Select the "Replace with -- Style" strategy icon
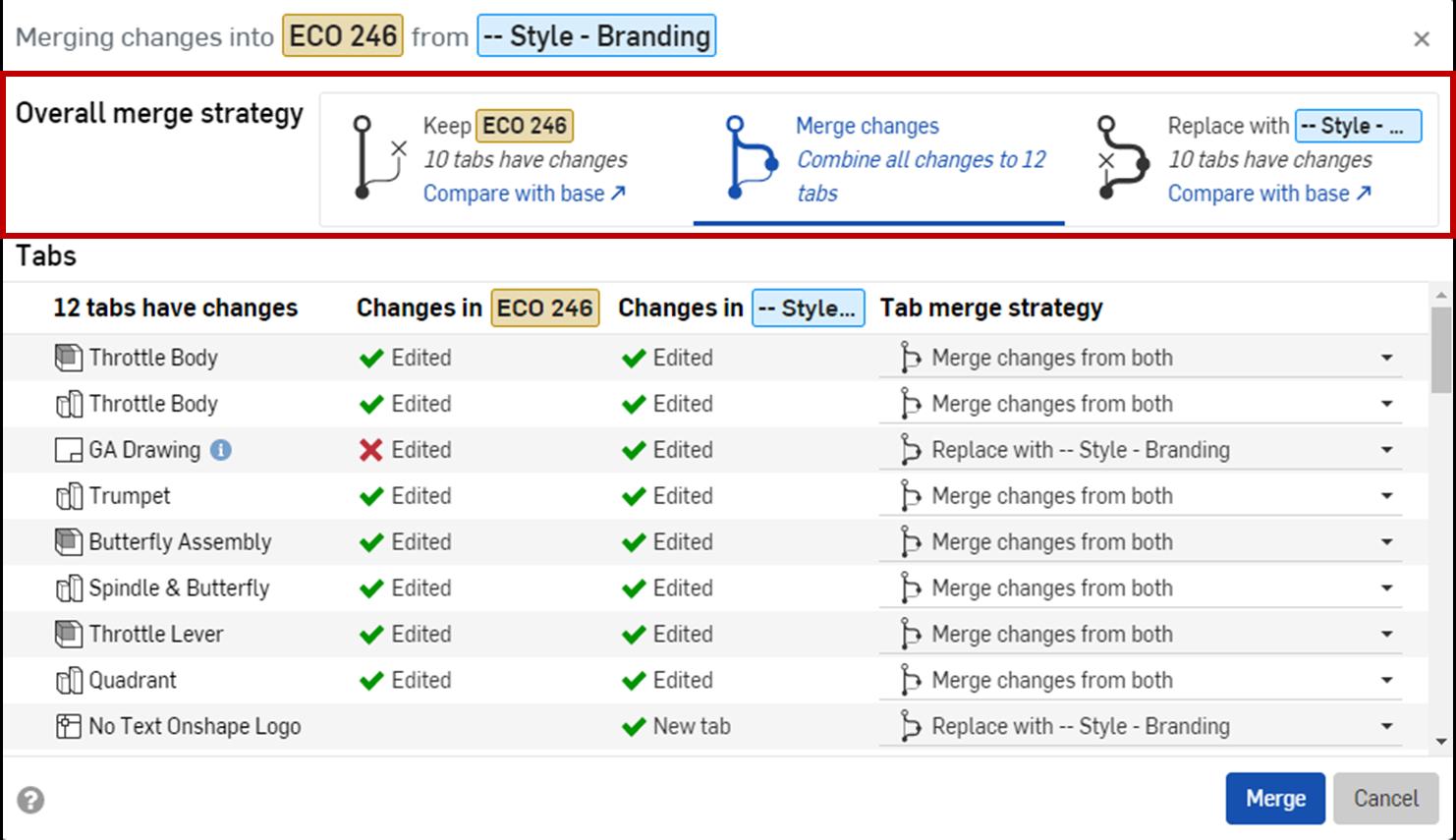The image size is (1456, 840). (1120, 157)
